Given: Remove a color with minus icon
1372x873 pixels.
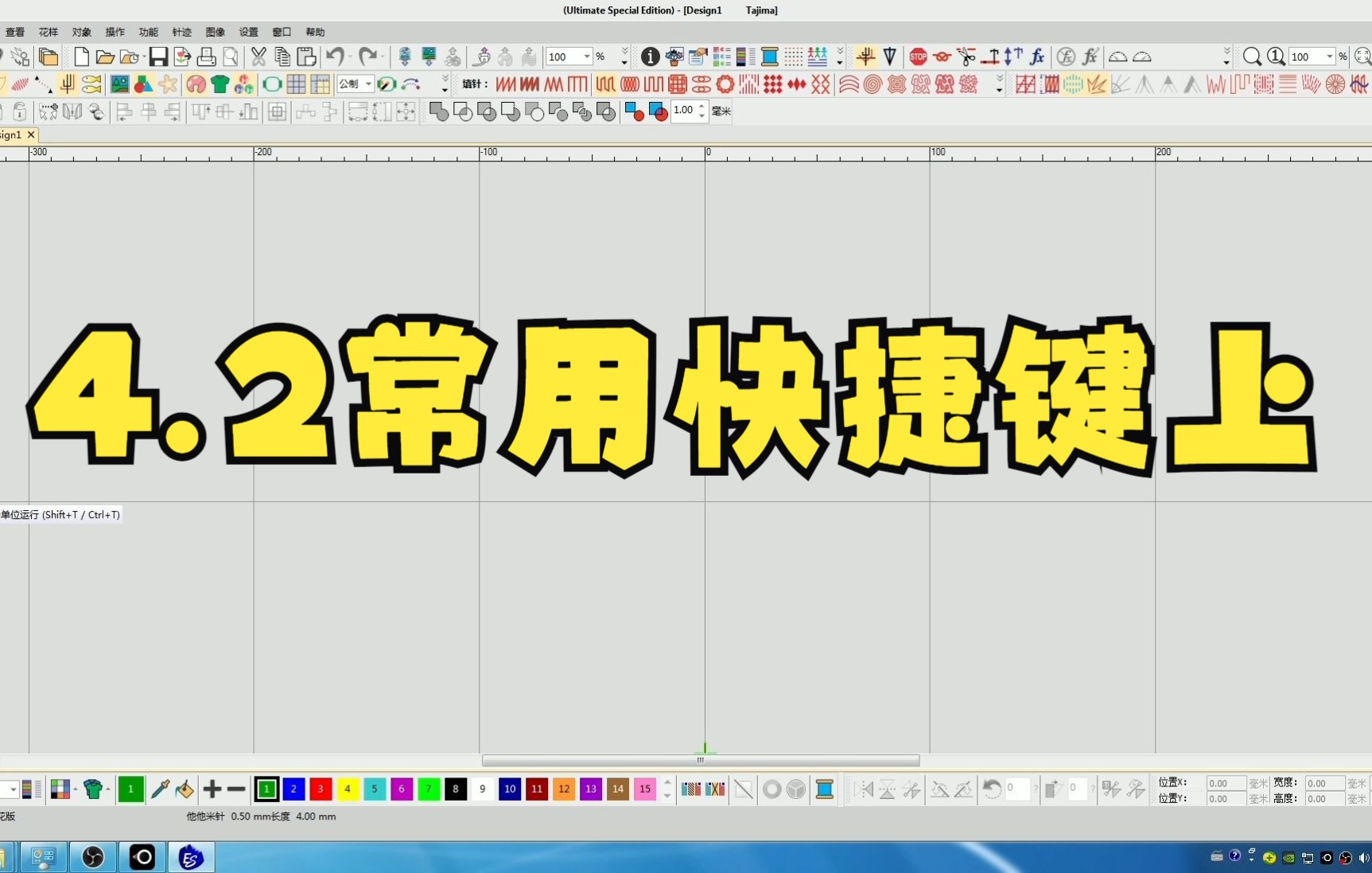Looking at the screenshot, I should point(236,789).
